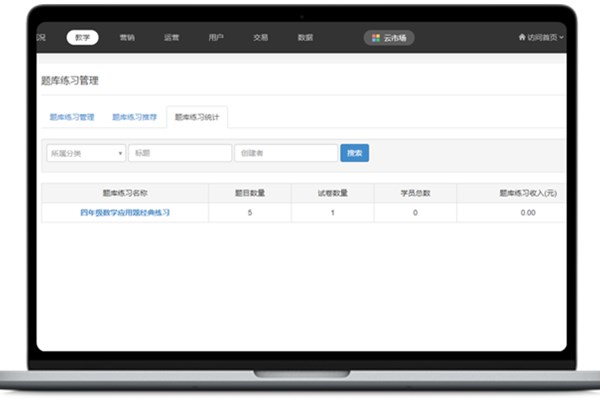Open the 题库练习推荐 tab
Image resolution: width=600 pixels, height=400 pixels.
(134, 117)
